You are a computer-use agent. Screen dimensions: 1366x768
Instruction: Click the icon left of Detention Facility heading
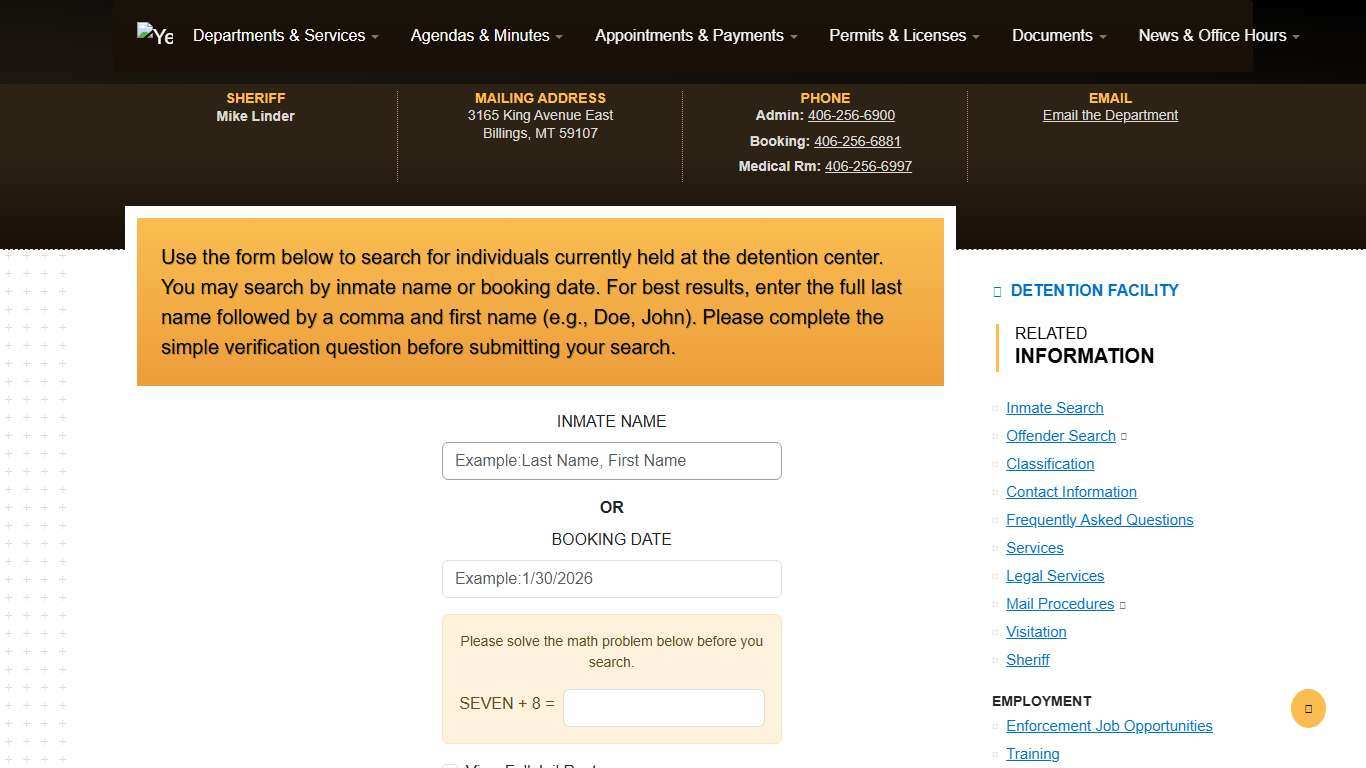pyautogui.click(x=997, y=291)
